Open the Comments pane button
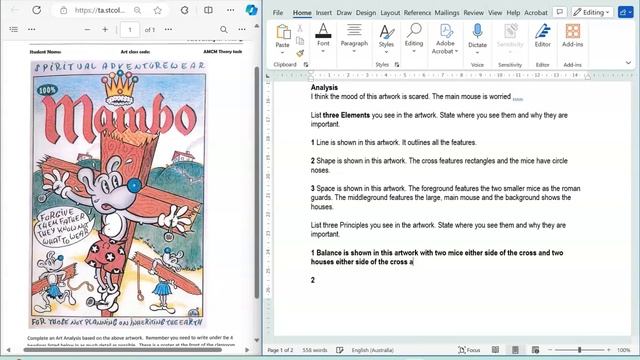Screen dimensions: 640x360 (x=560, y=12)
